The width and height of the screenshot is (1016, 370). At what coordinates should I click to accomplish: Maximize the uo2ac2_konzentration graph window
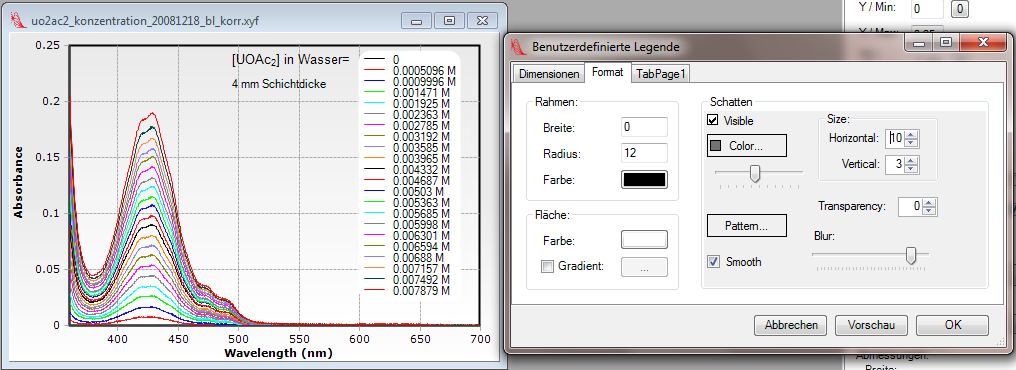tap(449, 21)
